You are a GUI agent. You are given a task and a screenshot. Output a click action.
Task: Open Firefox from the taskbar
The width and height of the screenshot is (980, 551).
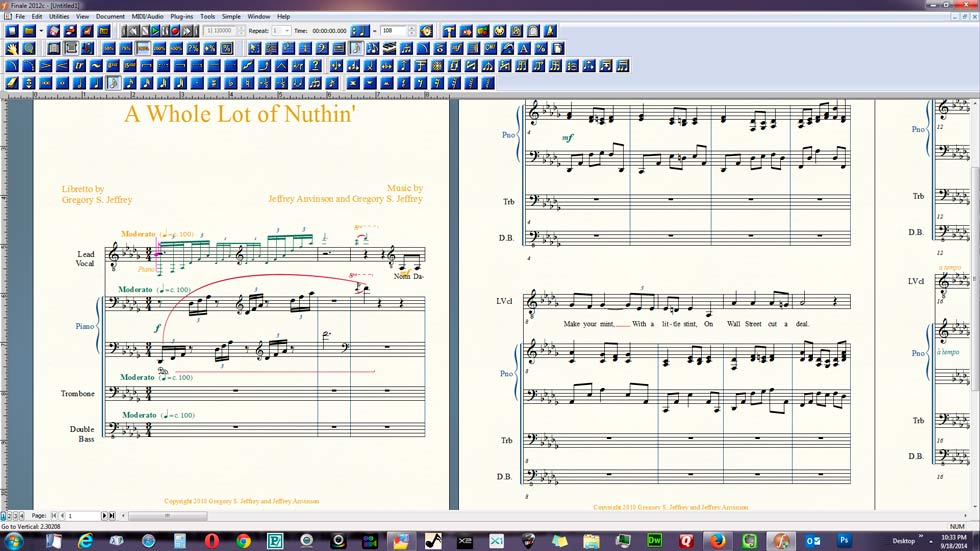(718, 540)
